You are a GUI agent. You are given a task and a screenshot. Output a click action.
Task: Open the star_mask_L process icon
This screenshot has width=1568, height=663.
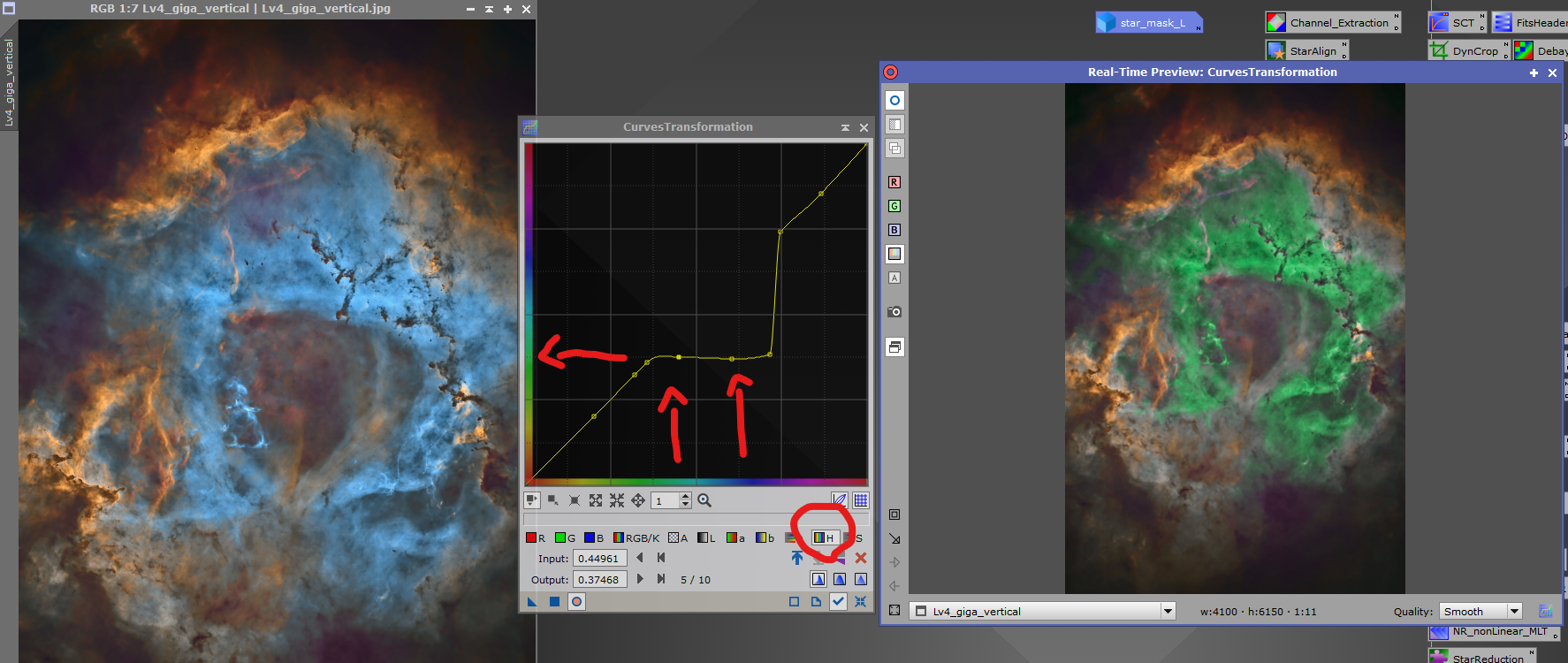click(x=1149, y=23)
